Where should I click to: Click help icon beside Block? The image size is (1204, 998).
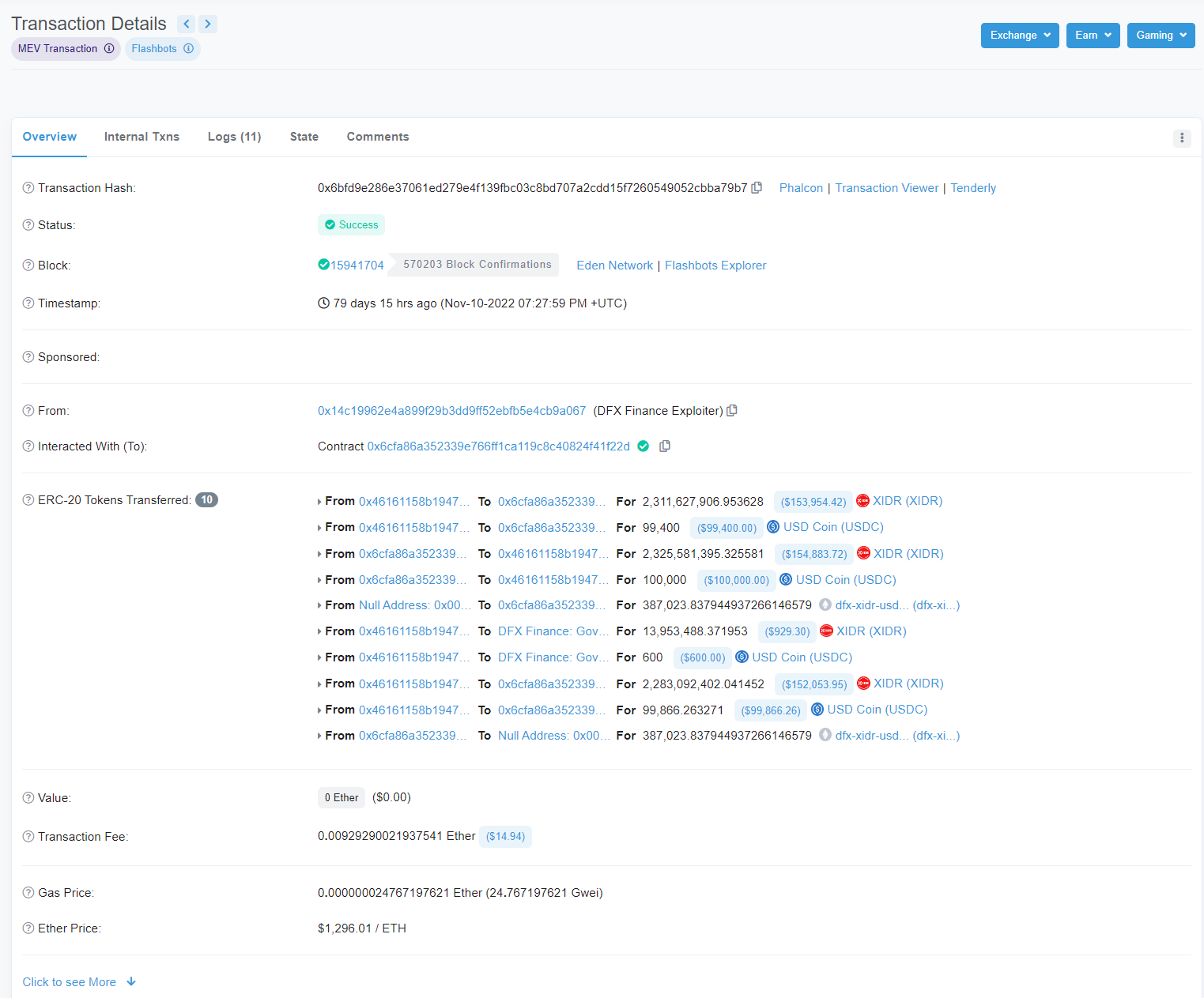tap(28, 266)
